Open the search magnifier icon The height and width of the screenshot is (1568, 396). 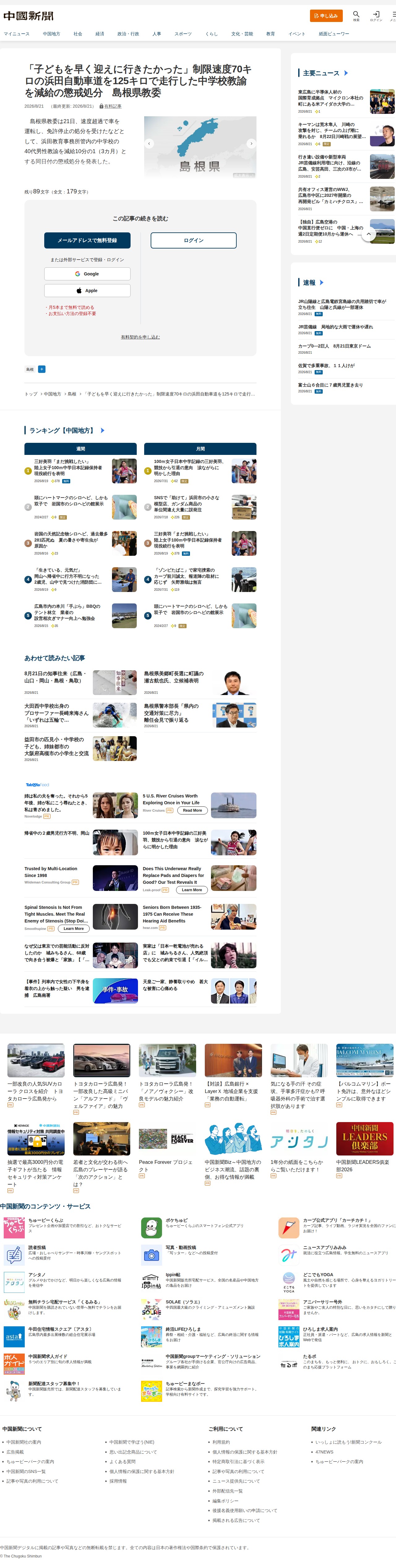point(356,14)
